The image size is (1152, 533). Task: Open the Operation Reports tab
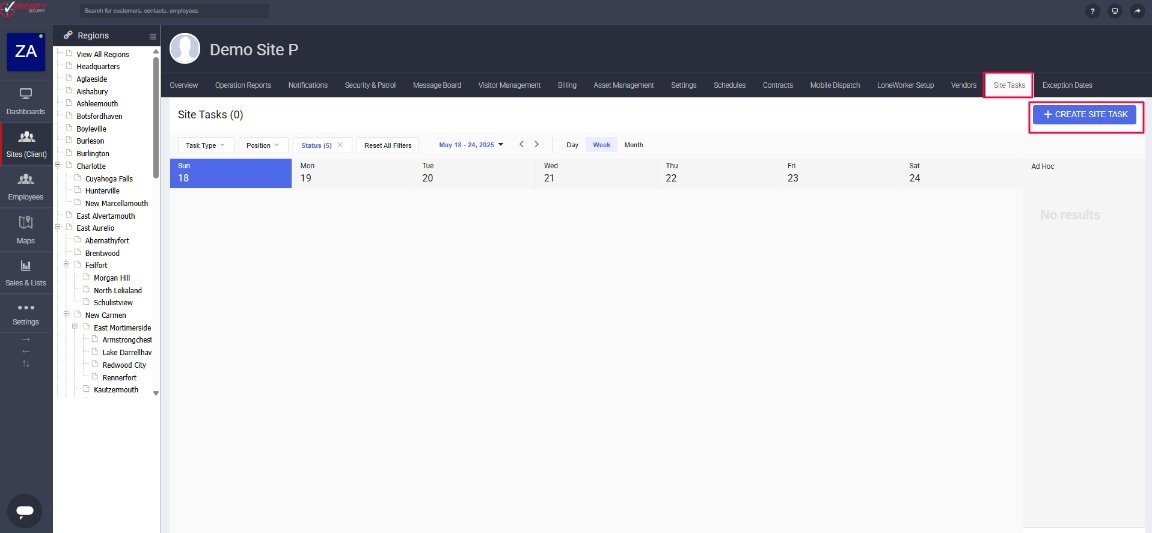coord(243,85)
